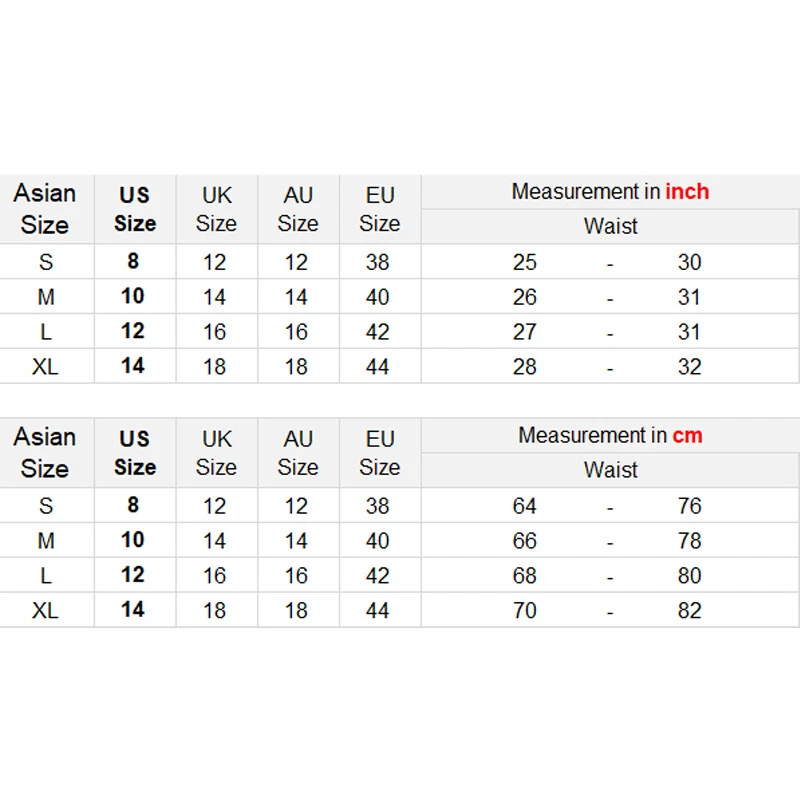The width and height of the screenshot is (800, 800).
Task: Click the "Asian Size" header of the inch table
Action: pyautogui.click(x=45, y=209)
